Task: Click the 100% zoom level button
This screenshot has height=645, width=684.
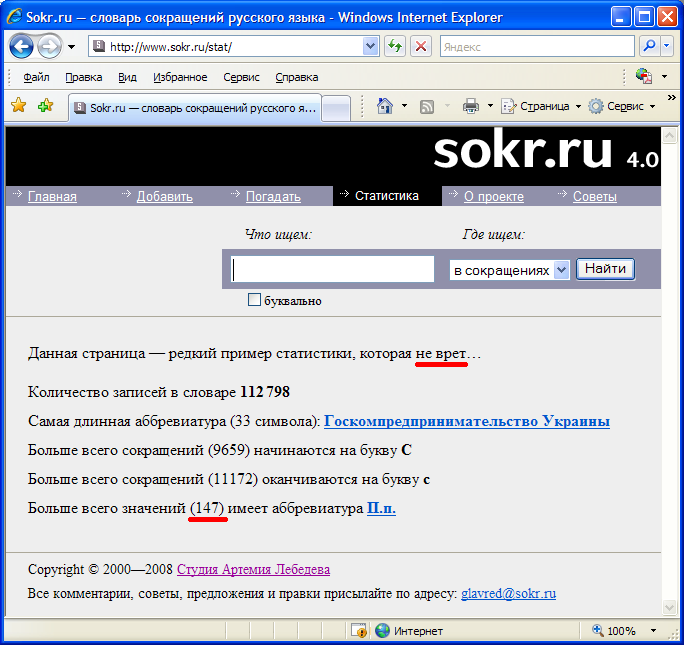Action: 614,631
